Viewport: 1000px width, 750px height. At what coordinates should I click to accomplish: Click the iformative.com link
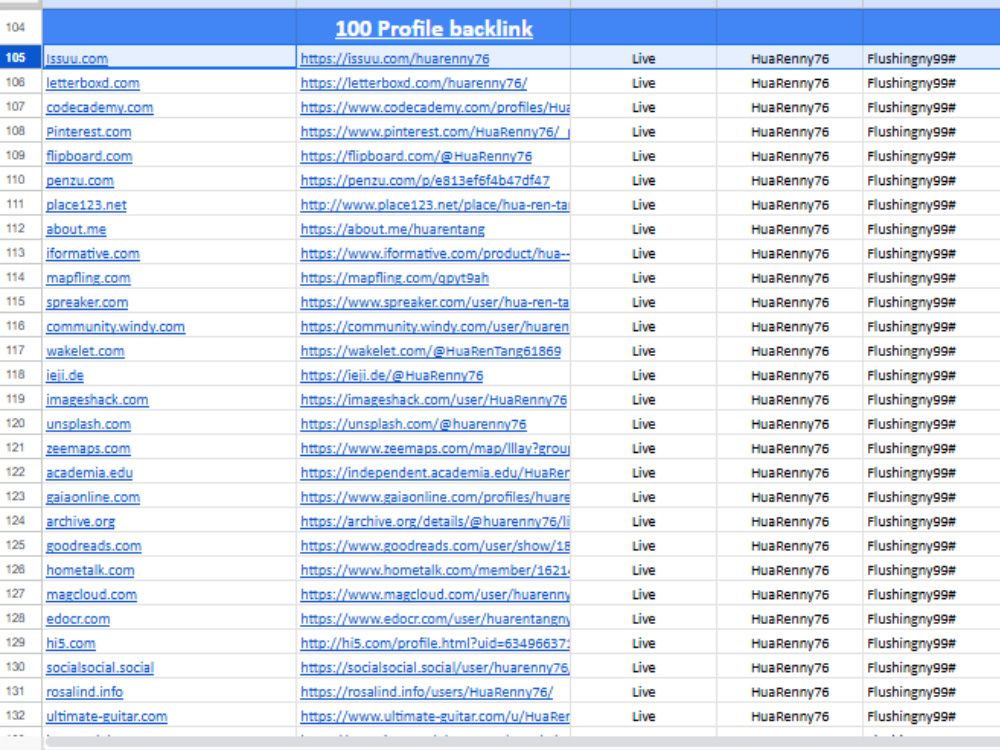pyautogui.click(x=92, y=254)
